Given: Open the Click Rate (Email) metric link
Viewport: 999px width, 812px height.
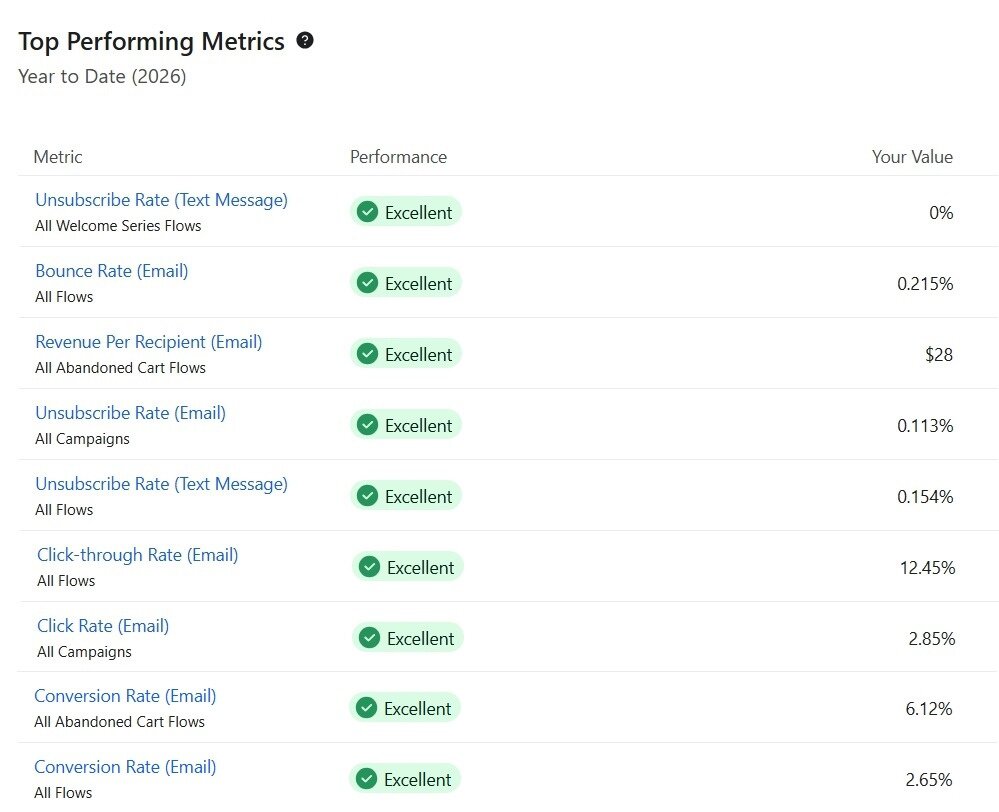Looking at the screenshot, I should [x=103, y=626].
